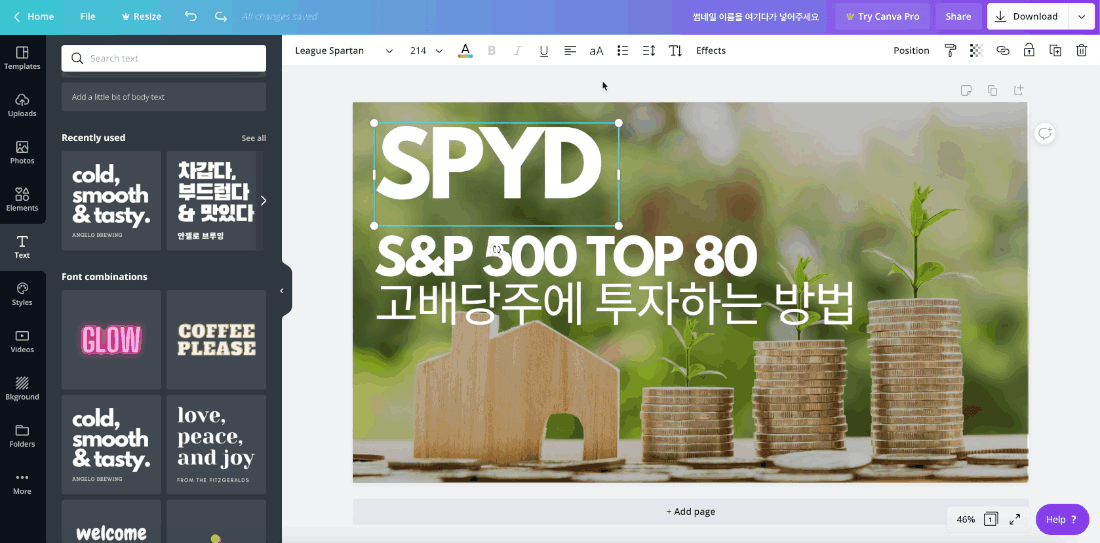Open the Styles sidebar panel

tap(22, 294)
